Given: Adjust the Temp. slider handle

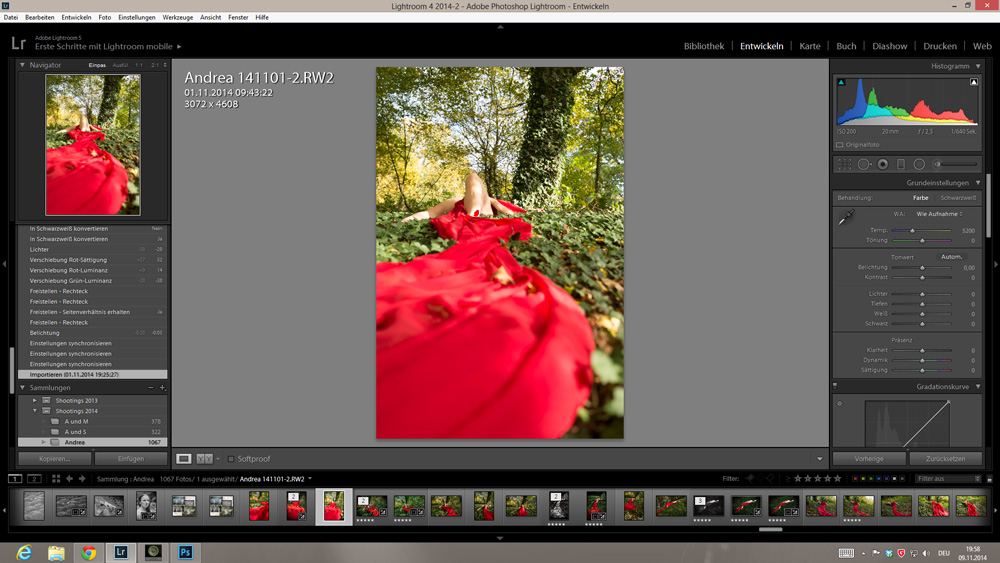Looking at the screenshot, I should [x=912, y=231].
